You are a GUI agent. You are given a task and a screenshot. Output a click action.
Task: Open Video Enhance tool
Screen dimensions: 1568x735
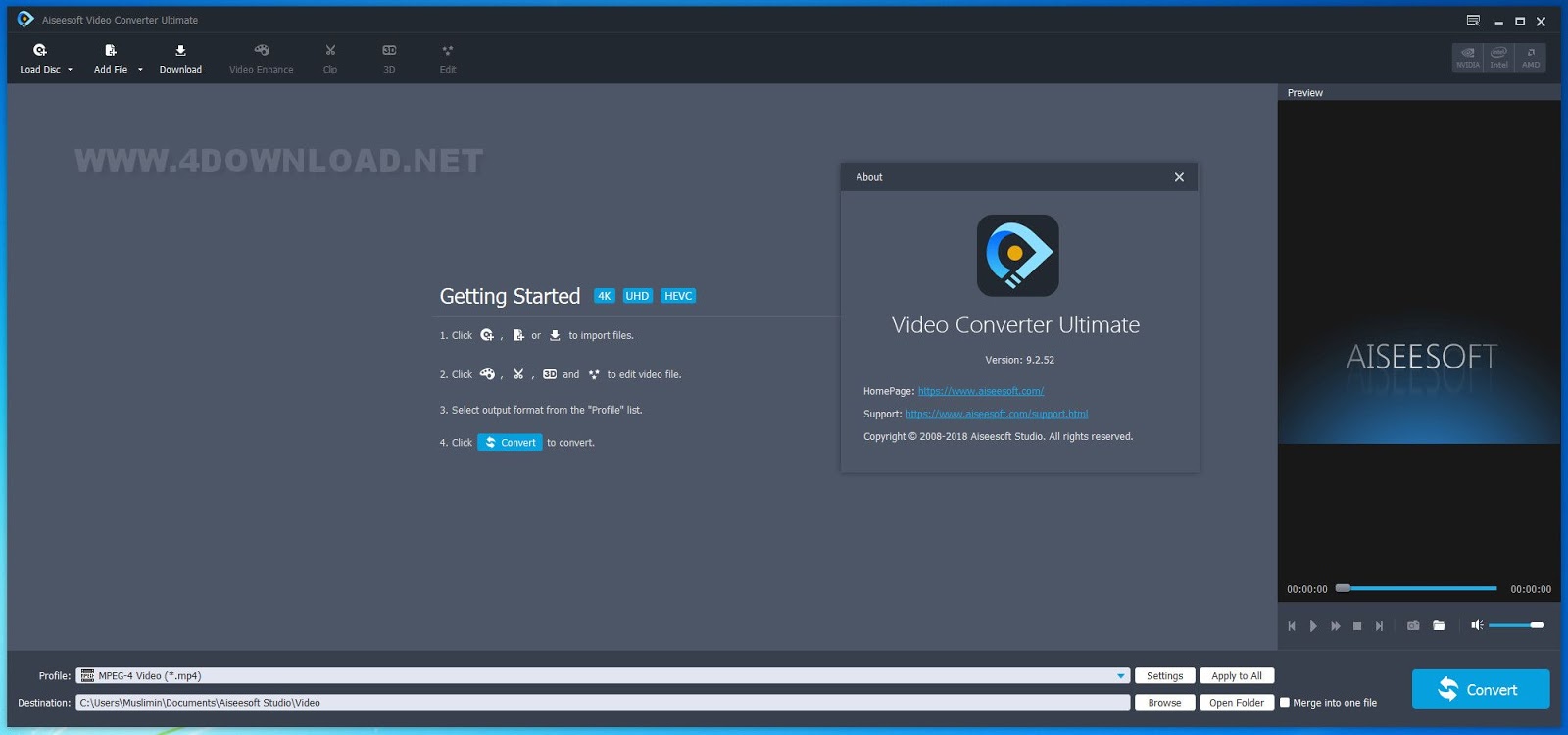[262, 58]
